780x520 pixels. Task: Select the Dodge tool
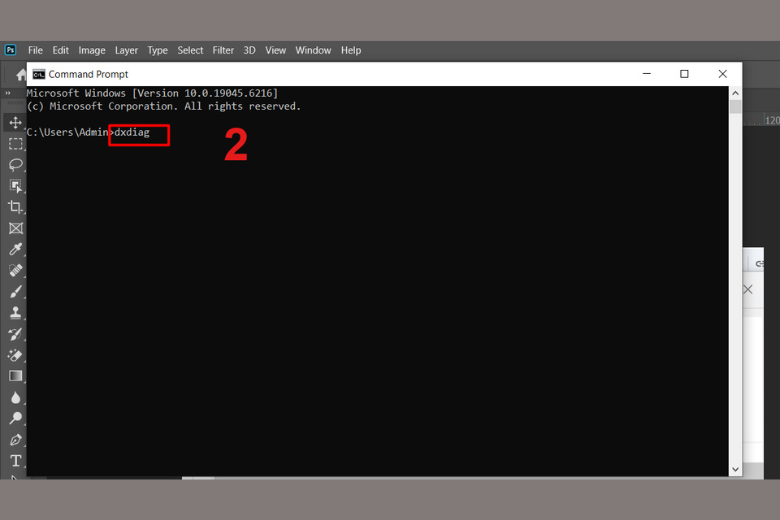(15, 418)
